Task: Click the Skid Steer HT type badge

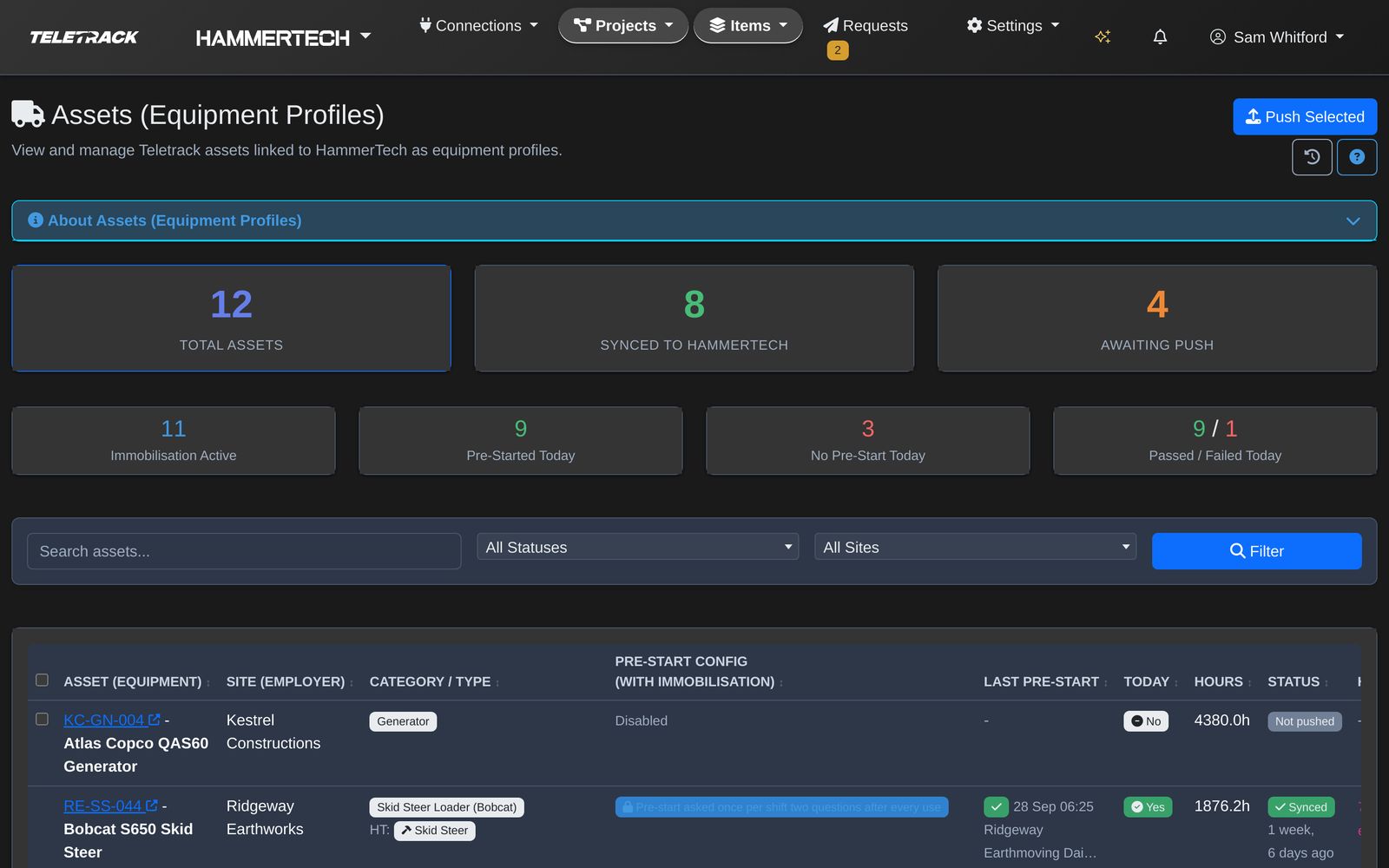Action: coord(434,831)
